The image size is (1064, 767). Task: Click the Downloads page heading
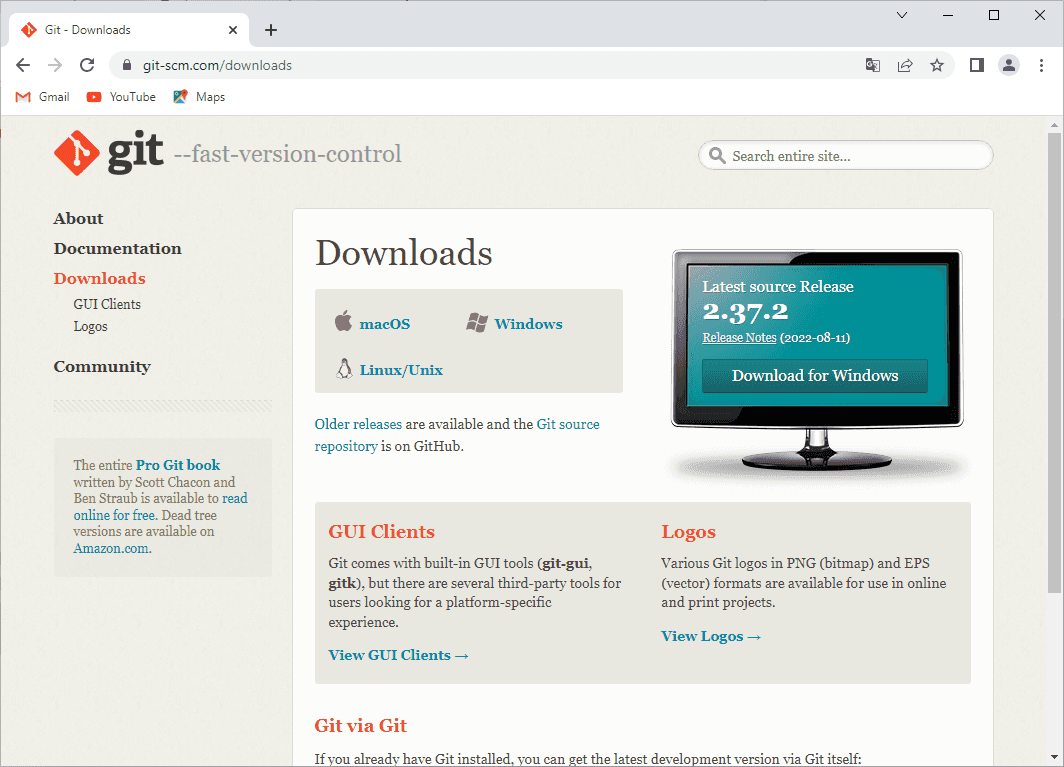(x=404, y=252)
